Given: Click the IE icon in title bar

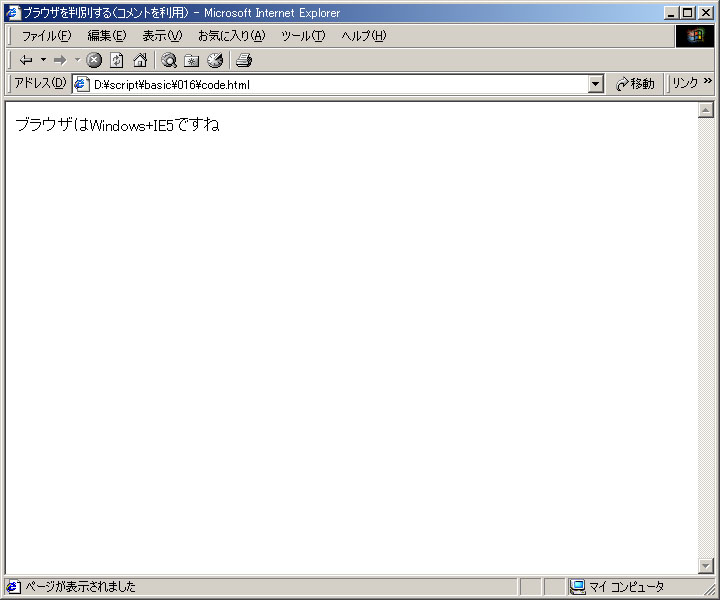Looking at the screenshot, I should 13,12.
